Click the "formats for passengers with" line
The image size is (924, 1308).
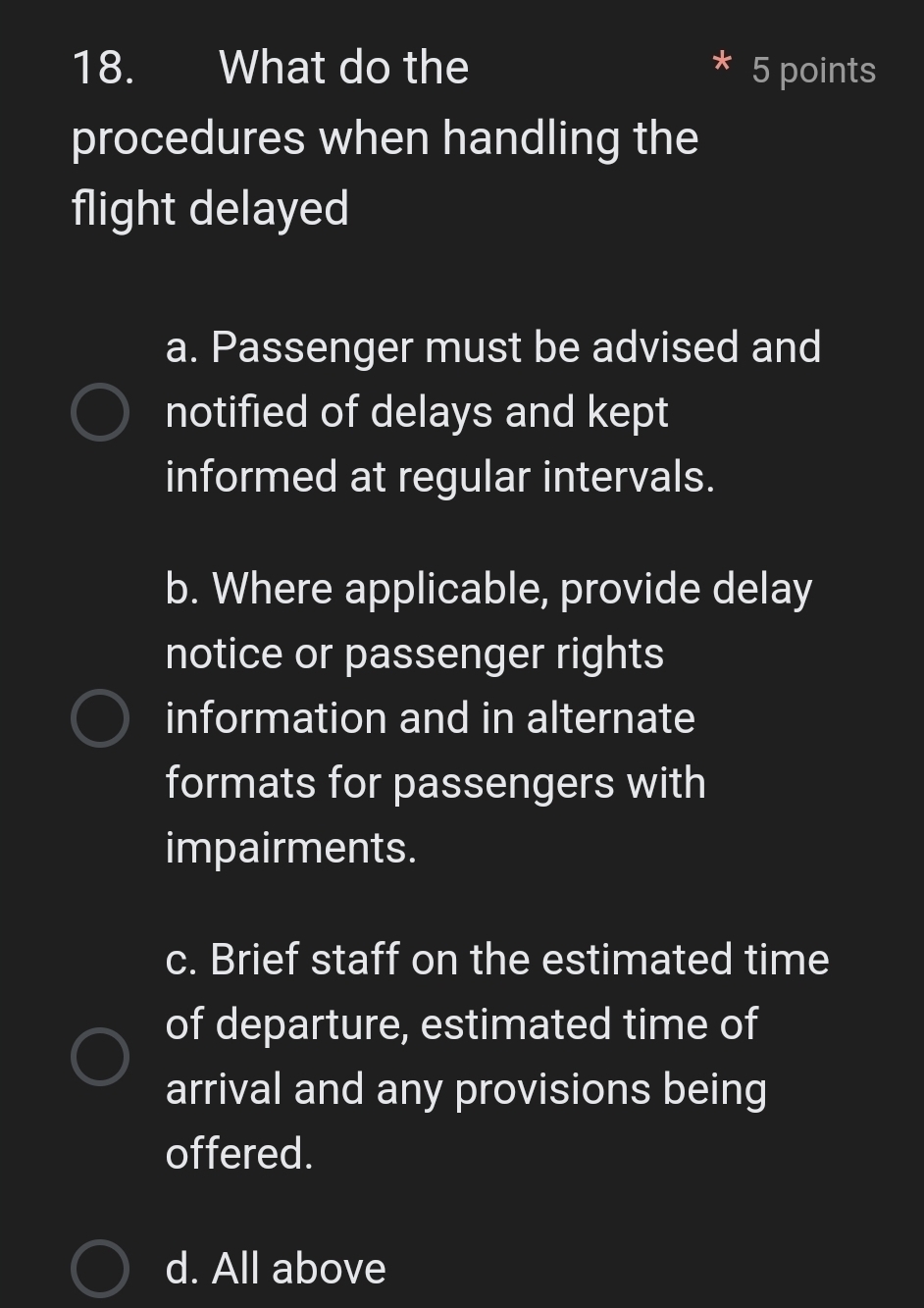point(436,783)
